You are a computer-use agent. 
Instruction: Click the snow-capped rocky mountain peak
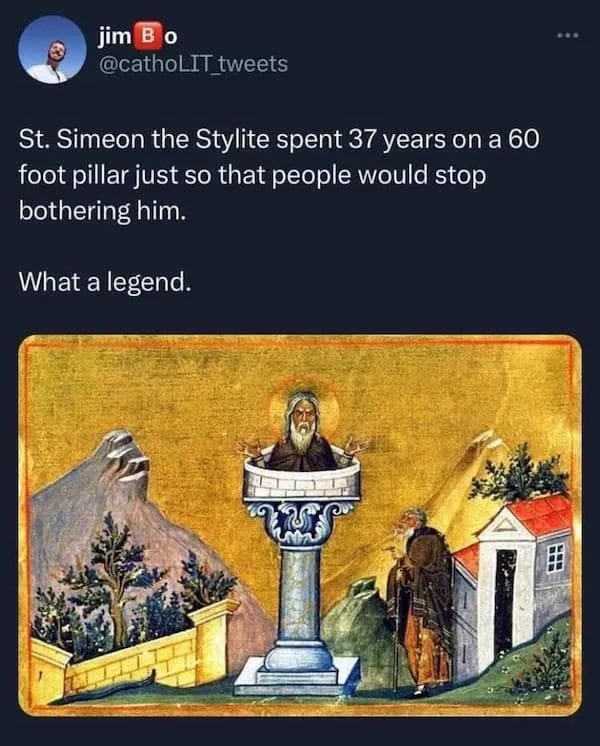(125, 455)
